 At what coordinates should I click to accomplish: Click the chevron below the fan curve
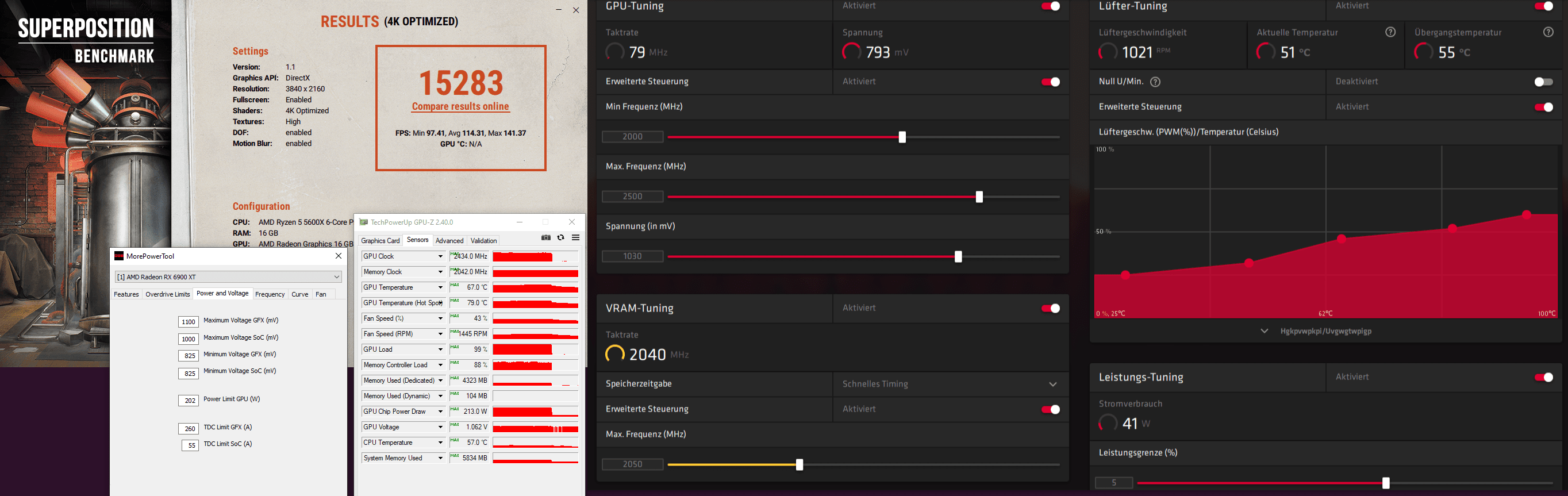click(x=1265, y=331)
